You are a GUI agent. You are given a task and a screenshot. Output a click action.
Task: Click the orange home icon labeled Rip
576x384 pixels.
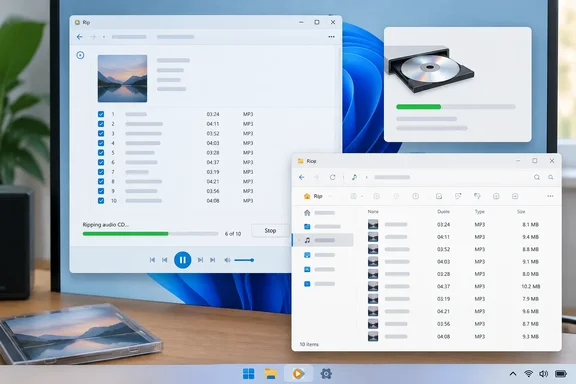307,196
